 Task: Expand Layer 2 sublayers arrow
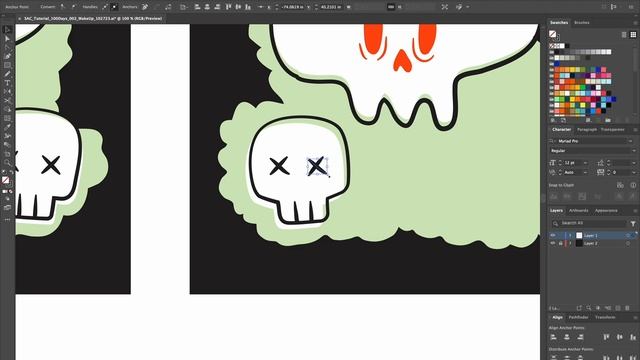pyautogui.click(x=571, y=243)
